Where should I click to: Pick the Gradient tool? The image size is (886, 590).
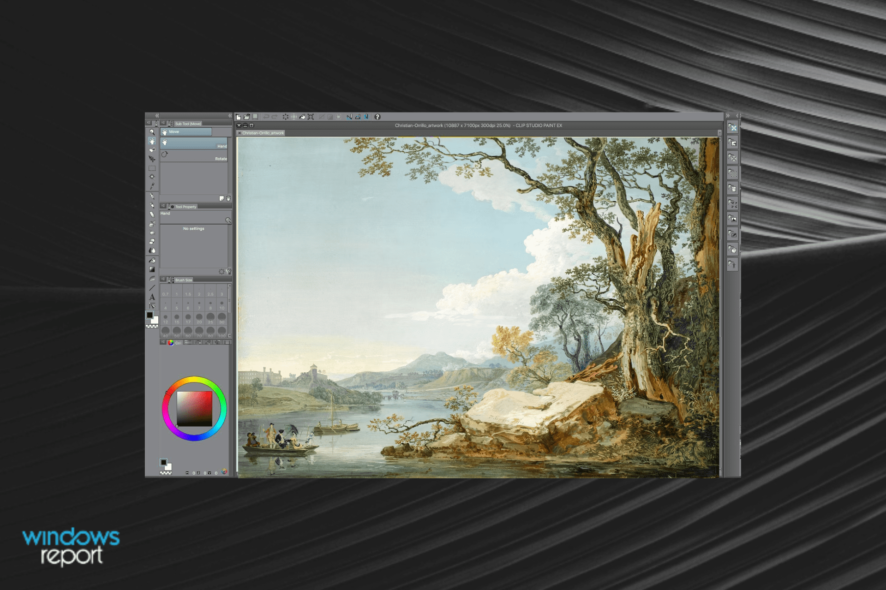(x=152, y=270)
